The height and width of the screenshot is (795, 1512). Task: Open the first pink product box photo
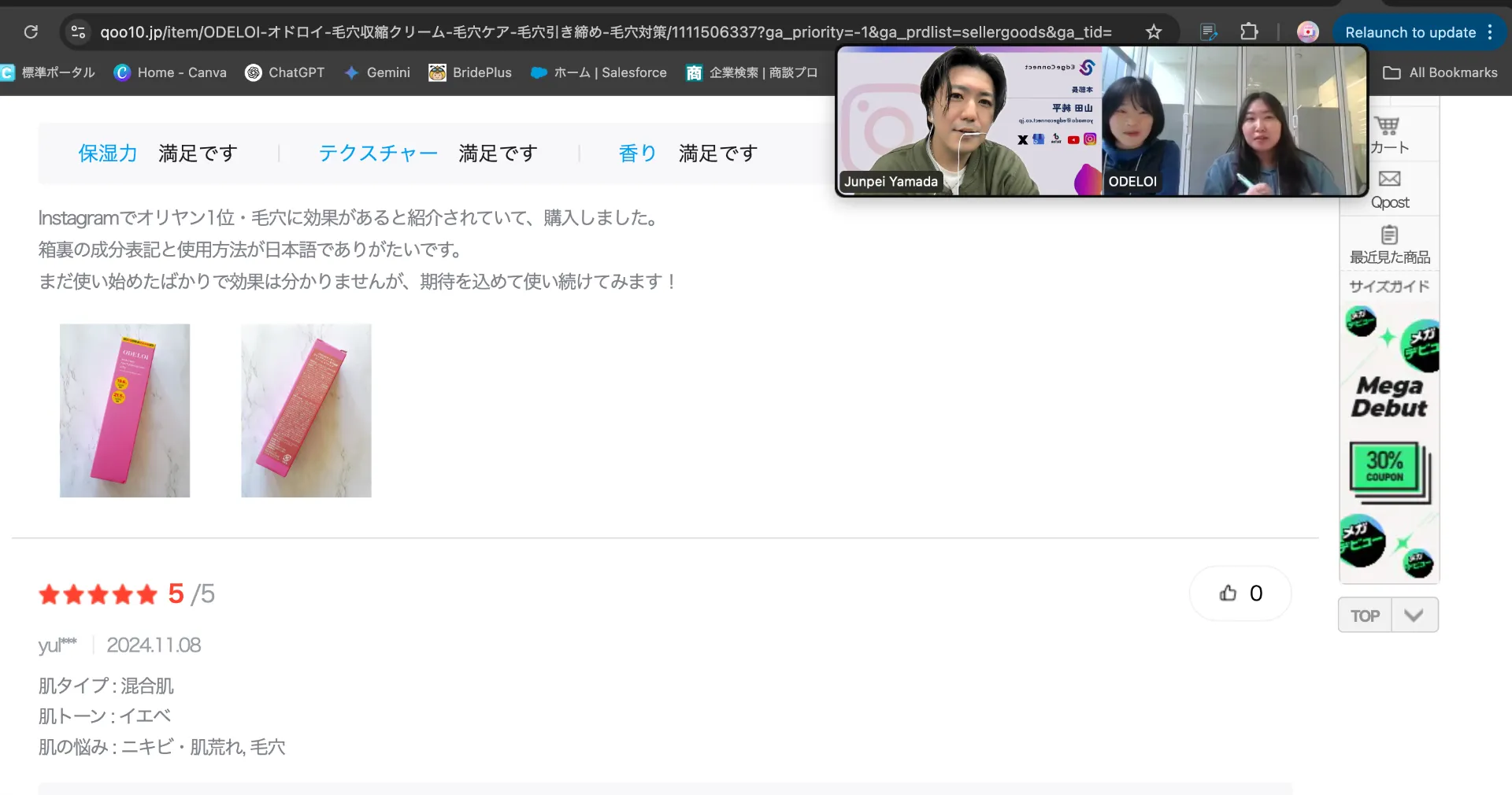pos(124,410)
